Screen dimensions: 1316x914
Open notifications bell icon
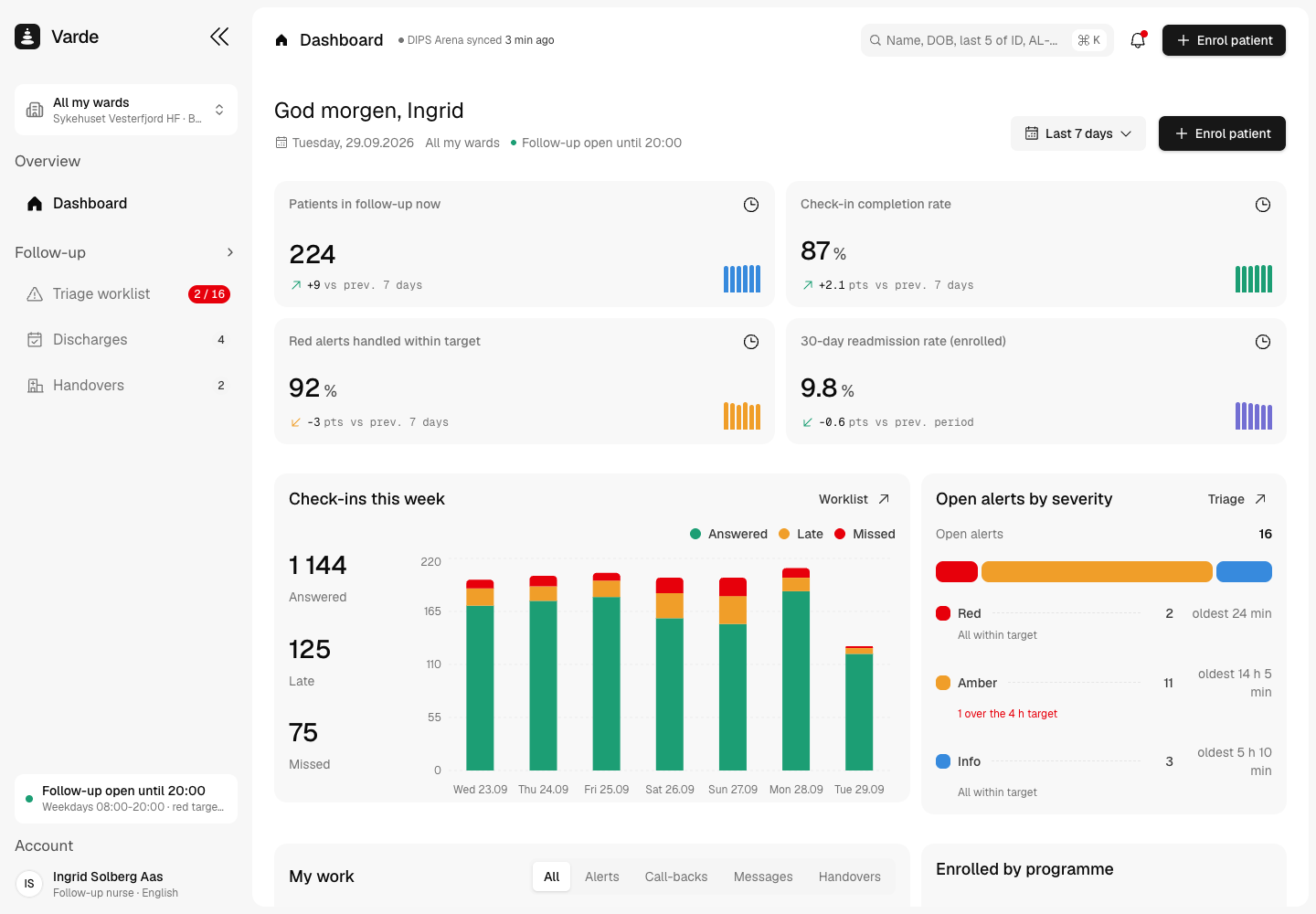tap(1138, 40)
